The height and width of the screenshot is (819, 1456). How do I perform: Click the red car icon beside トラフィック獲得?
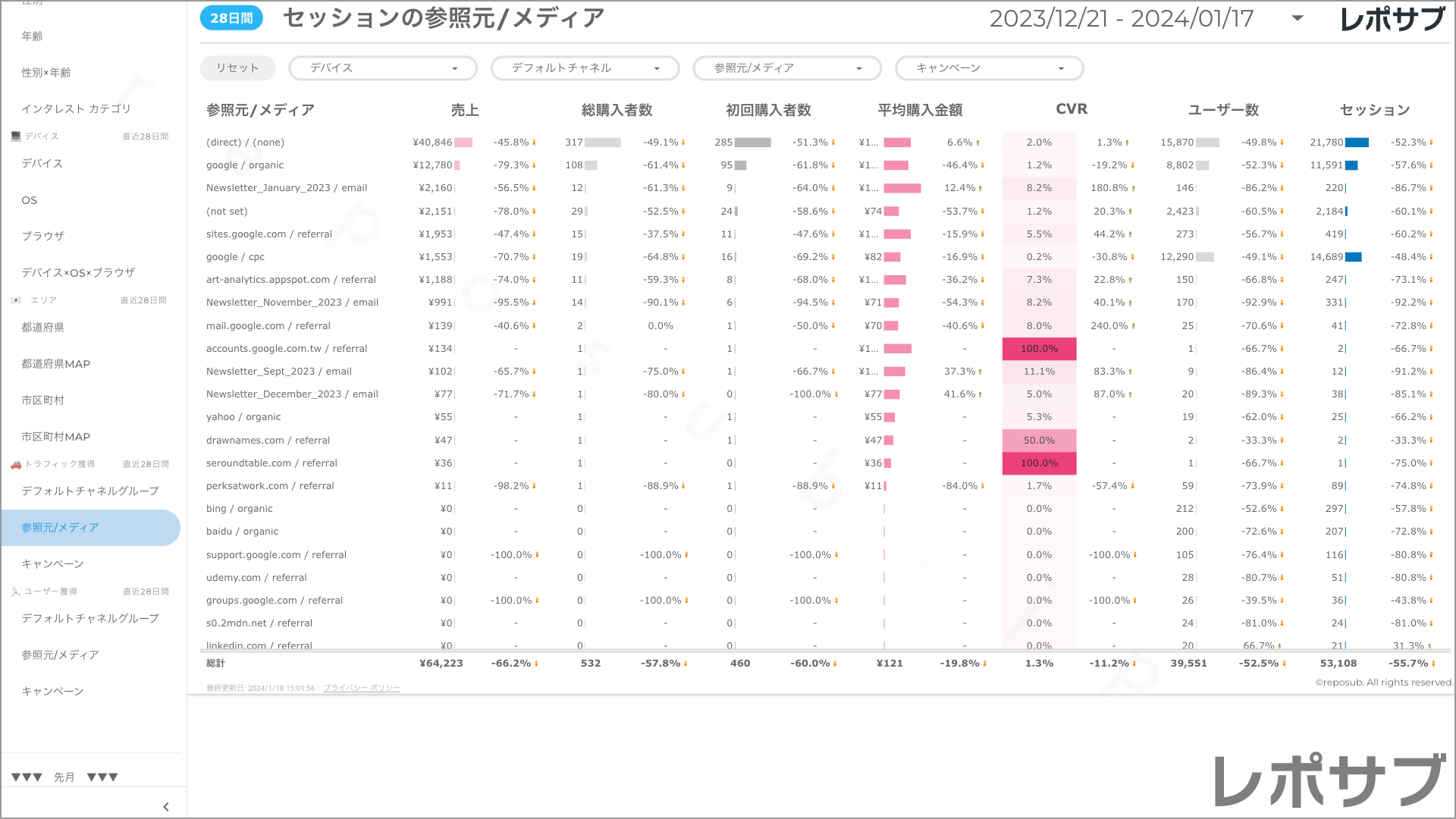(x=16, y=464)
